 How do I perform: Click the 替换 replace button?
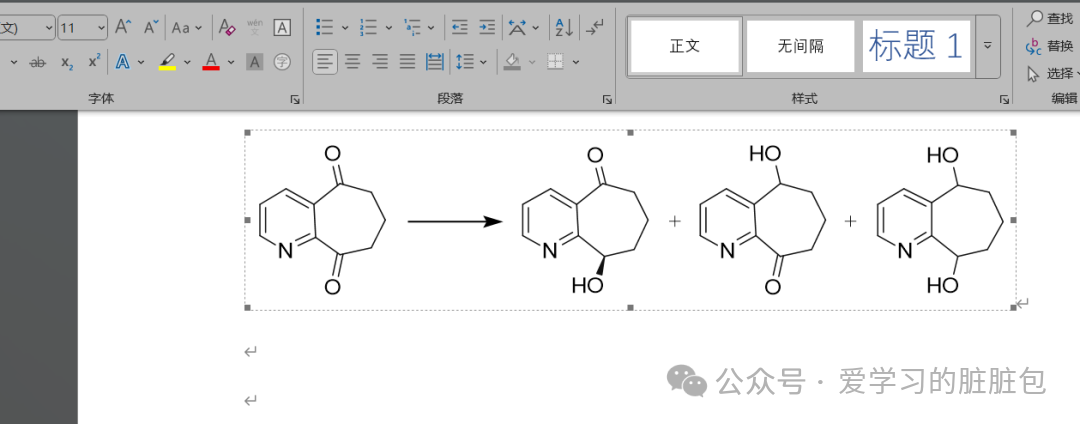(x=1050, y=46)
